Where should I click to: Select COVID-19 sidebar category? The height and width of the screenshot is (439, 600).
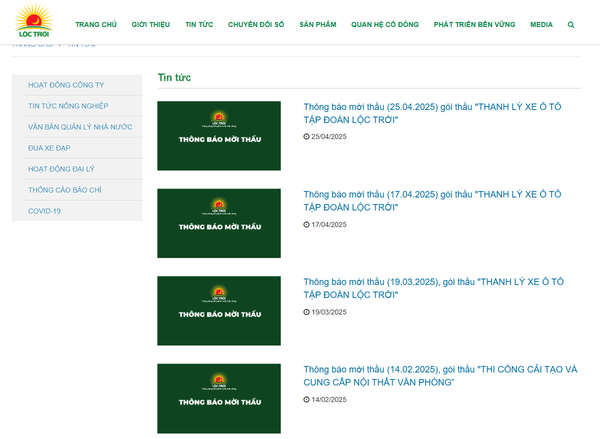(x=44, y=211)
